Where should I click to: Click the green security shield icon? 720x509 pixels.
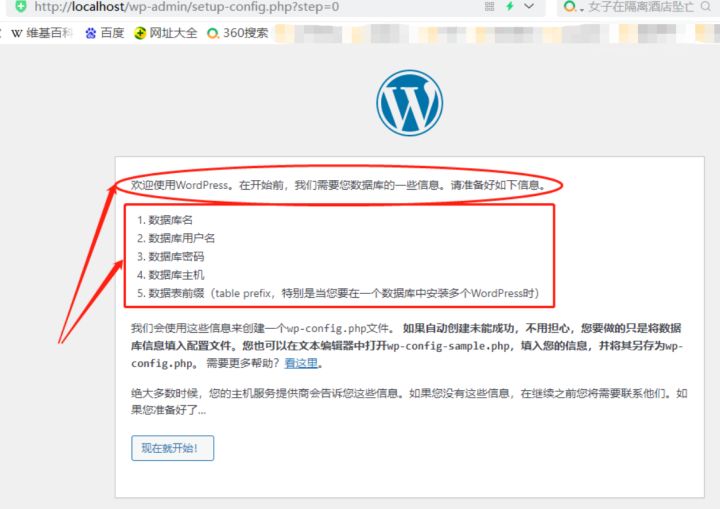click(x=21, y=6)
